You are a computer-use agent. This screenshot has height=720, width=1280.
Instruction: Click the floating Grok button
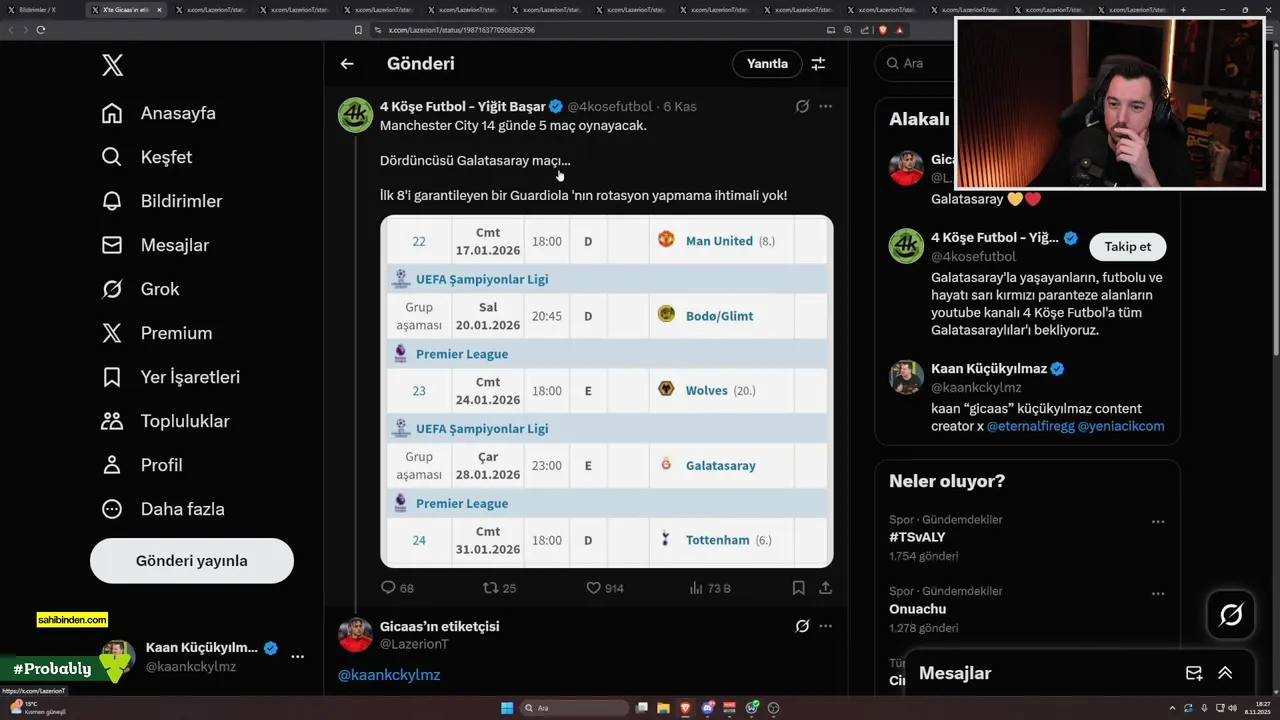(x=1231, y=615)
